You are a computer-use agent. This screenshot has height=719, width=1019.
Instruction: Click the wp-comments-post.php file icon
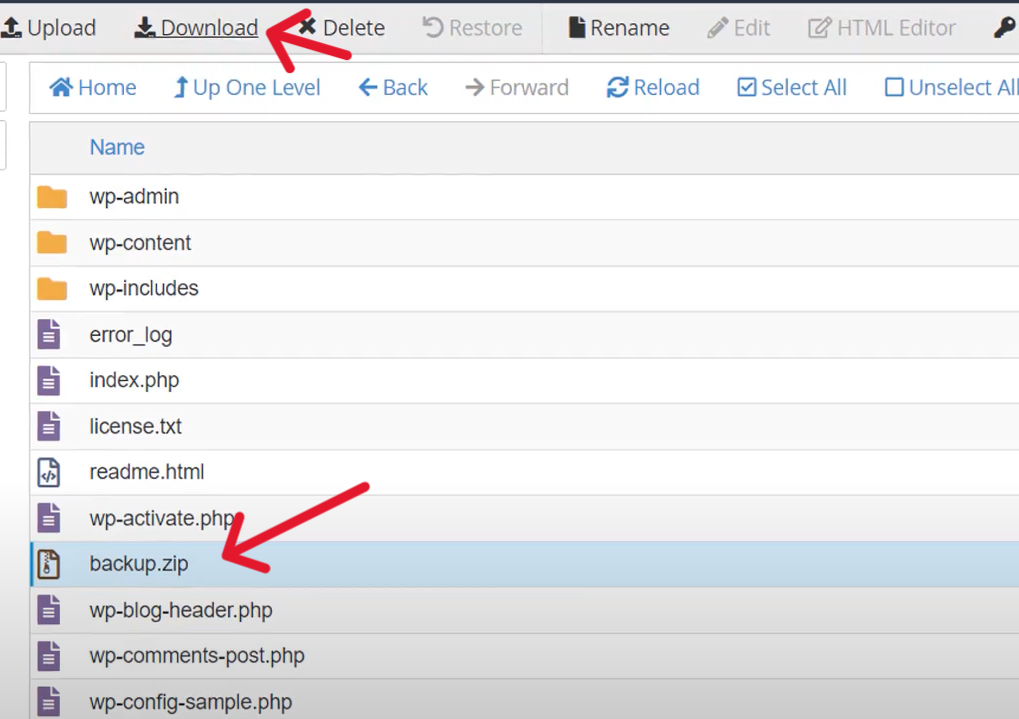pyautogui.click(x=49, y=656)
